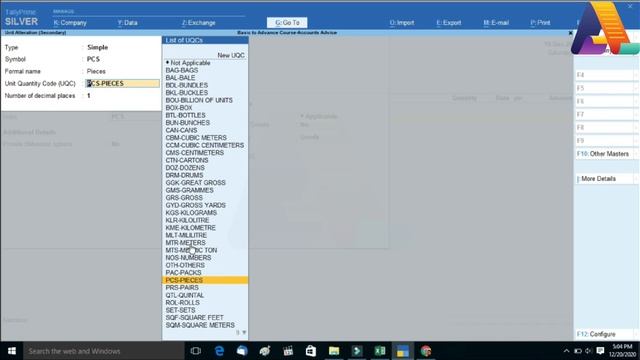Open the Microsoft Store taskbar icon
This screenshot has height=360, width=640.
tap(311, 351)
